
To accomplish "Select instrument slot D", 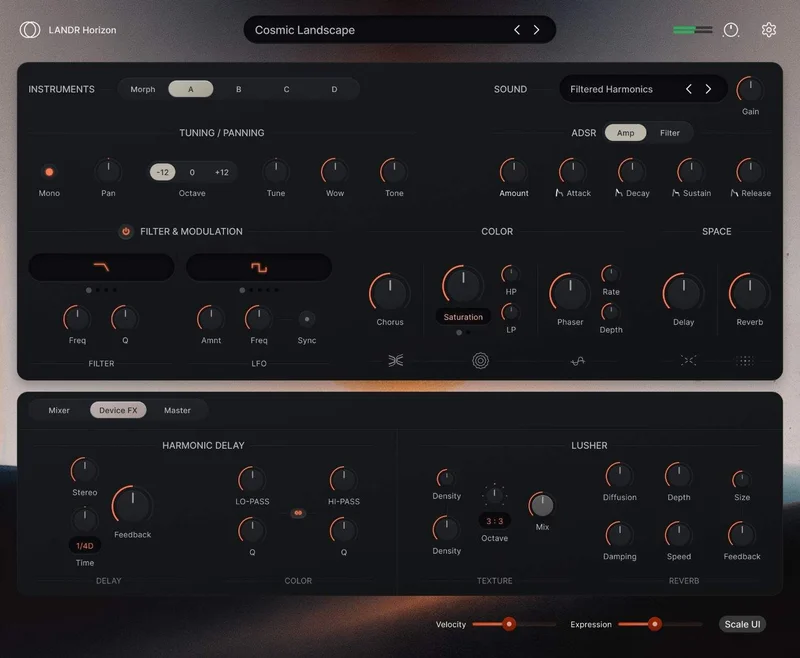I will pos(334,89).
